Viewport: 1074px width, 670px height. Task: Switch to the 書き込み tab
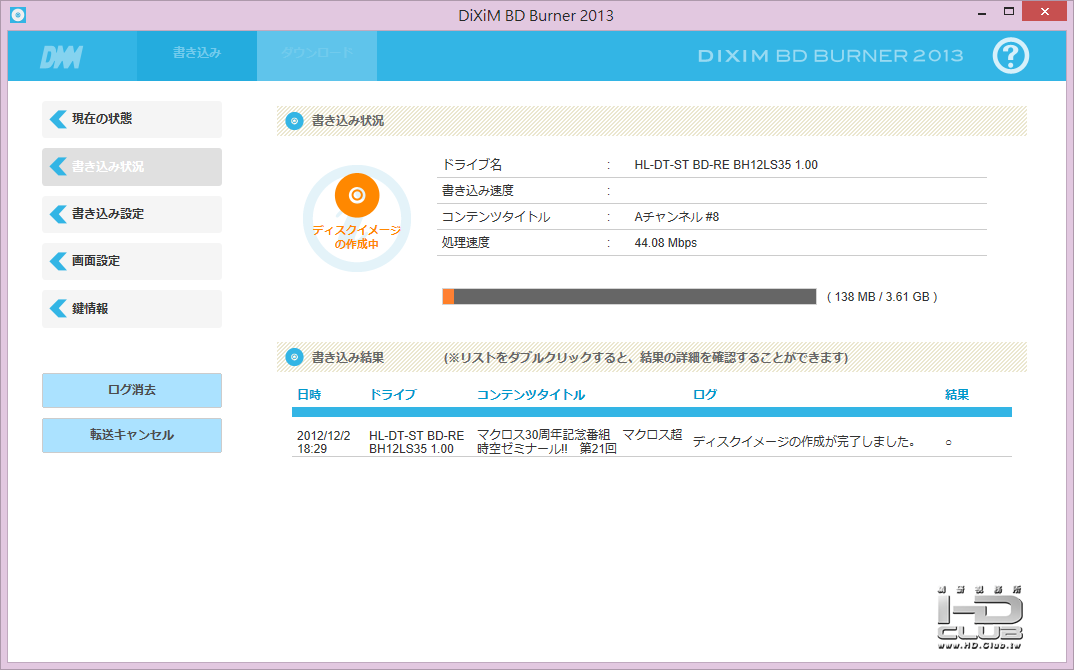pos(197,55)
